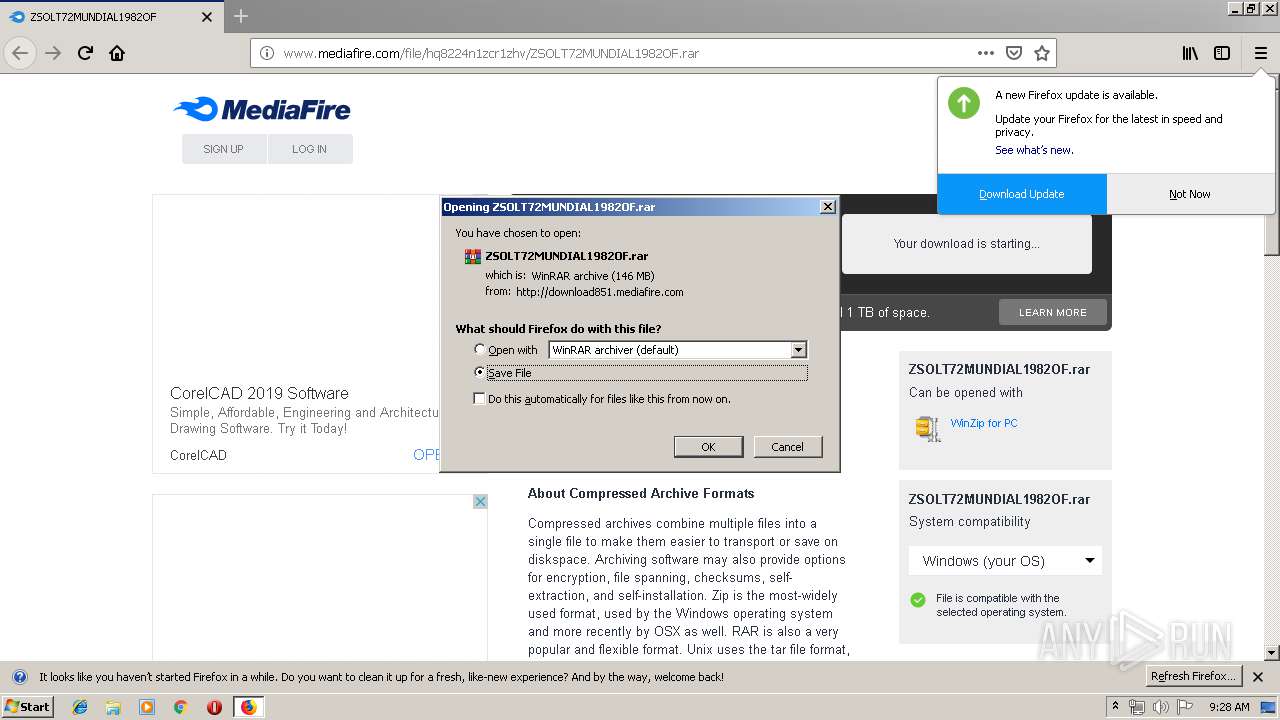Launch Google Chrome from taskbar
1280x720 pixels.
pyautogui.click(x=180, y=707)
